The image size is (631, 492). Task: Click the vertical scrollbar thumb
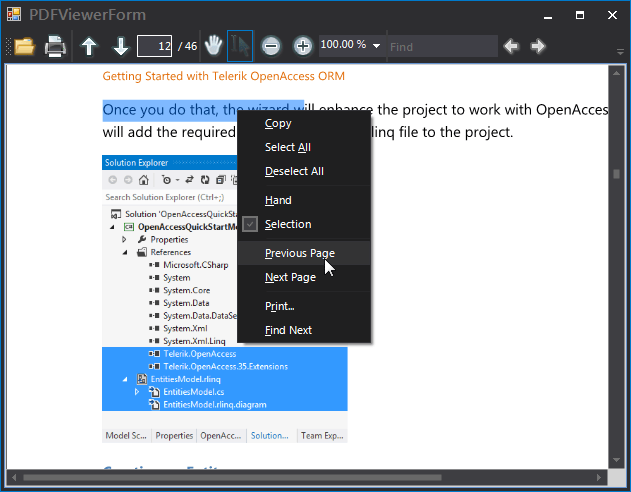[x=616, y=174]
